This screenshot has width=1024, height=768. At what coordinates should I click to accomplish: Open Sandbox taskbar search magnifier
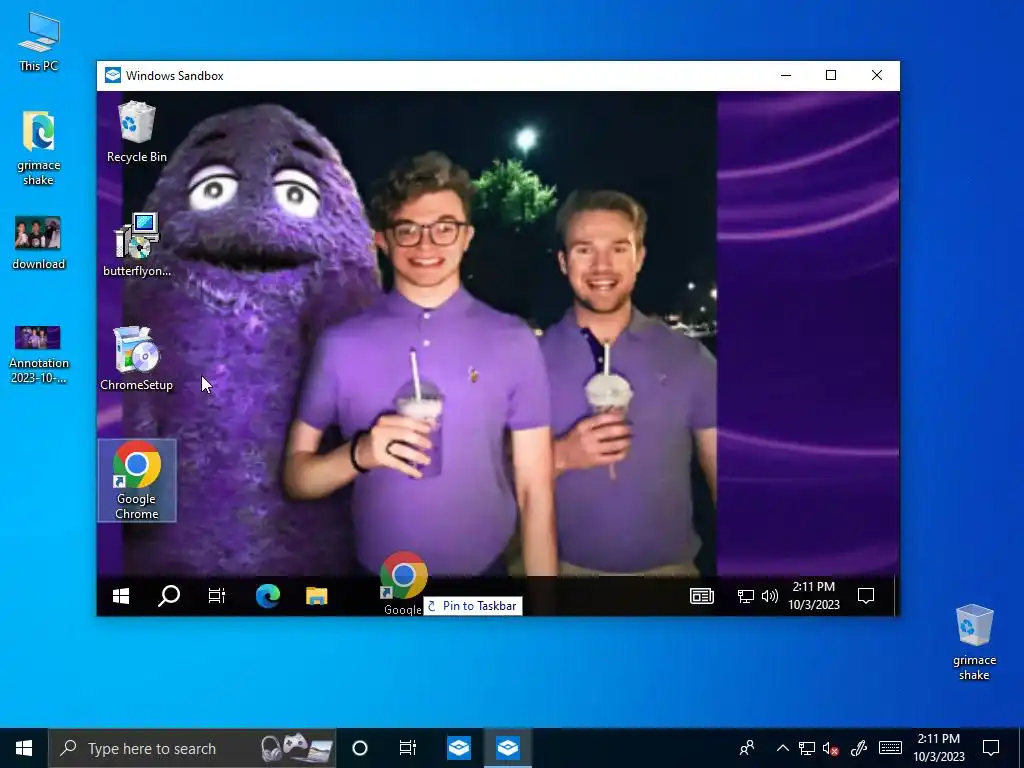pyautogui.click(x=168, y=596)
